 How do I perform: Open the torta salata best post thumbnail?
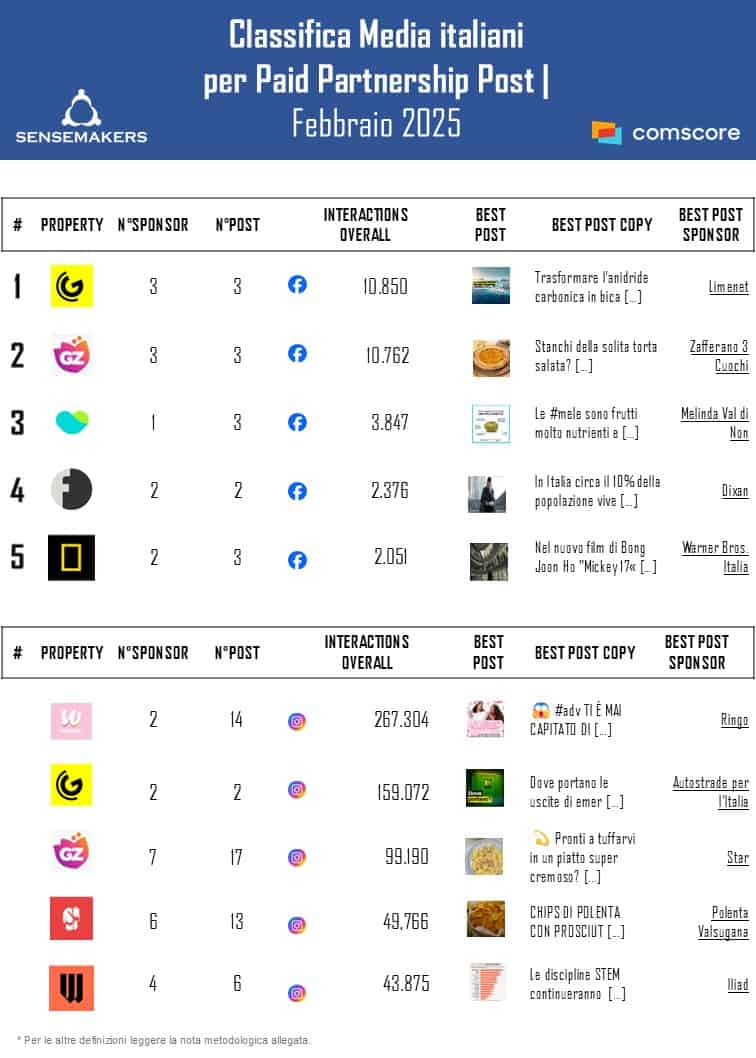click(x=491, y=358)
